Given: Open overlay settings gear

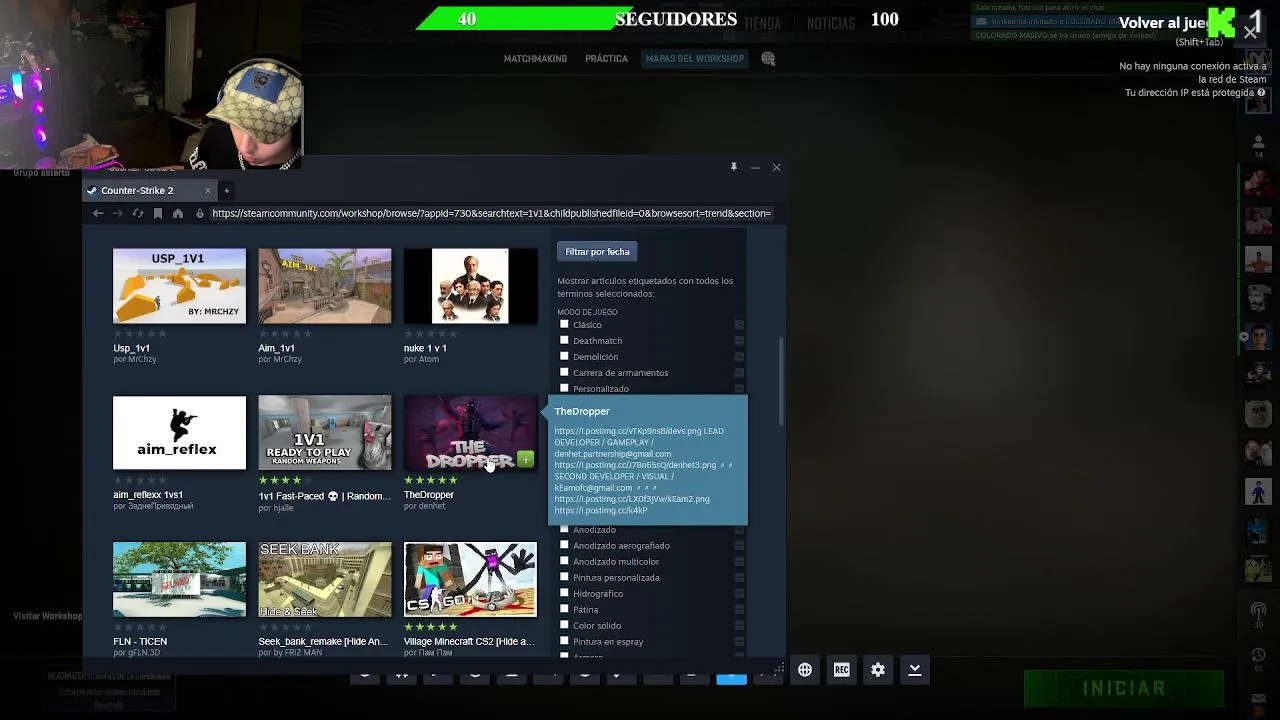Looking at the screenshot, I should (x=878, y=670).
